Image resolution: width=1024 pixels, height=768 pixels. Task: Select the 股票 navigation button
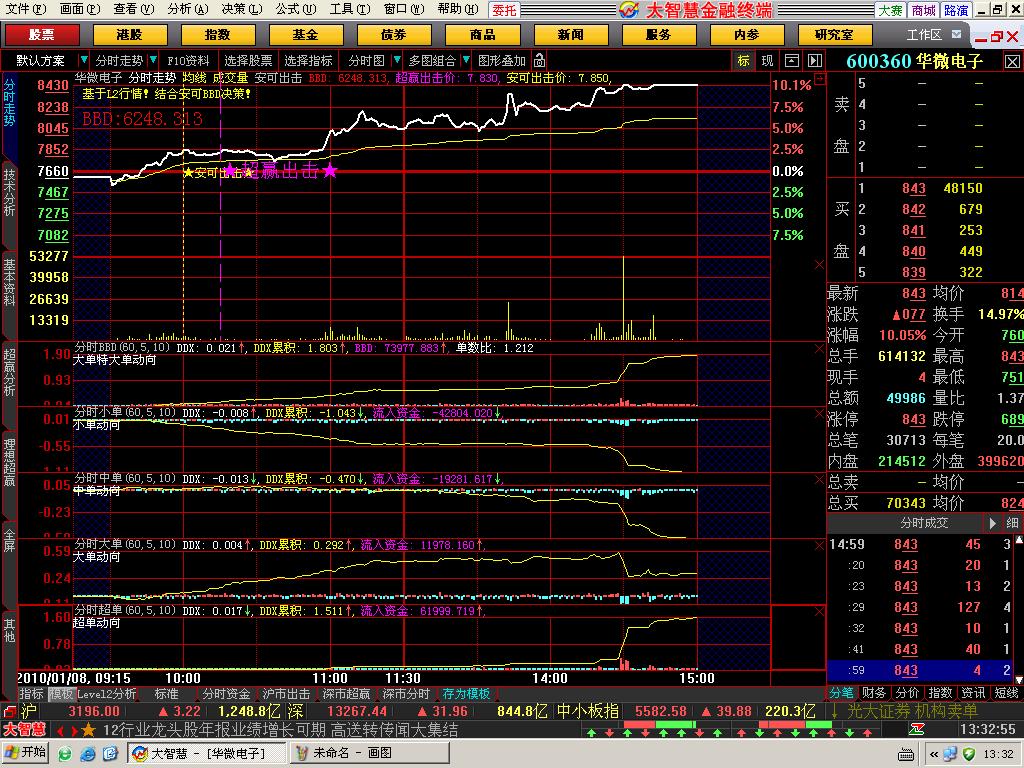tap(42, 35)
